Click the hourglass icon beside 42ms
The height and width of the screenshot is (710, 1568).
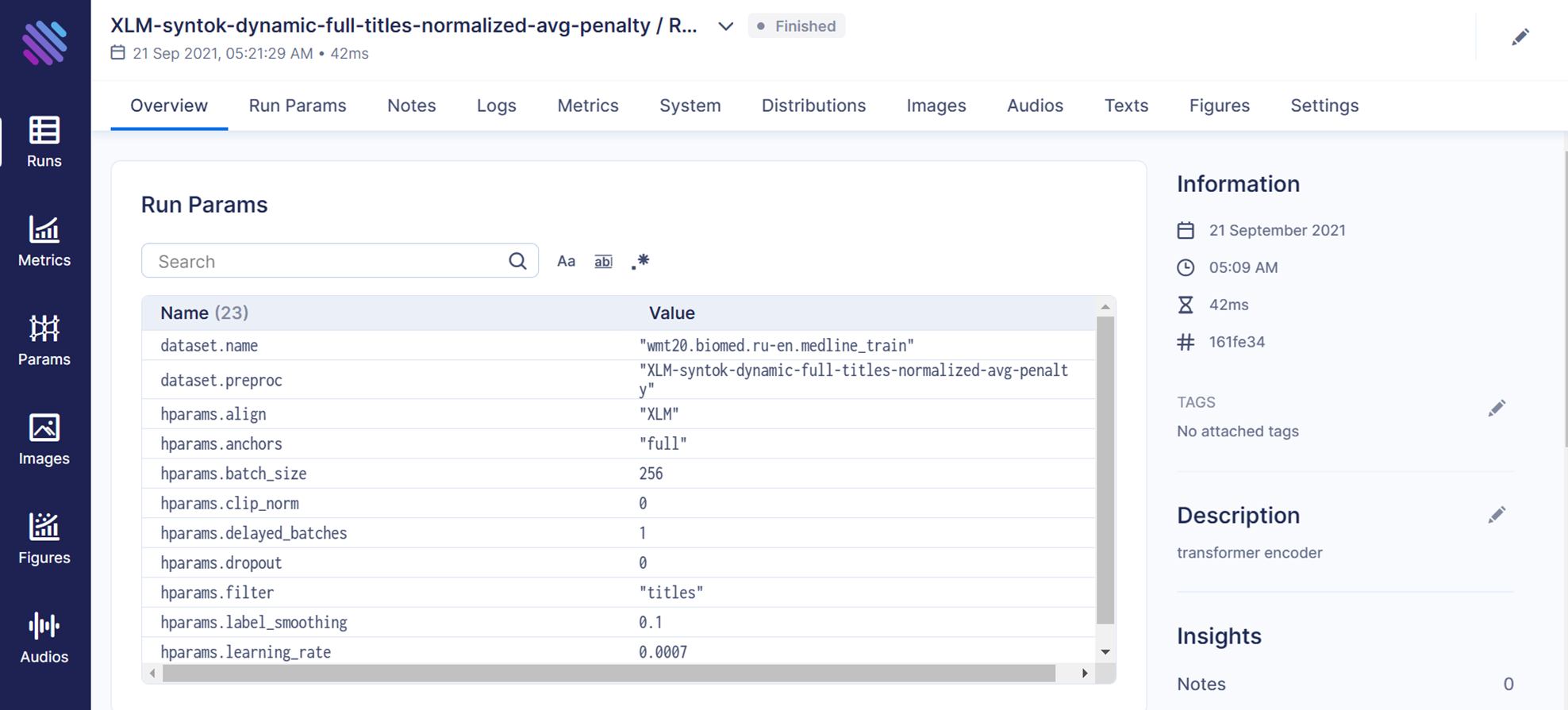(1186, 305)
